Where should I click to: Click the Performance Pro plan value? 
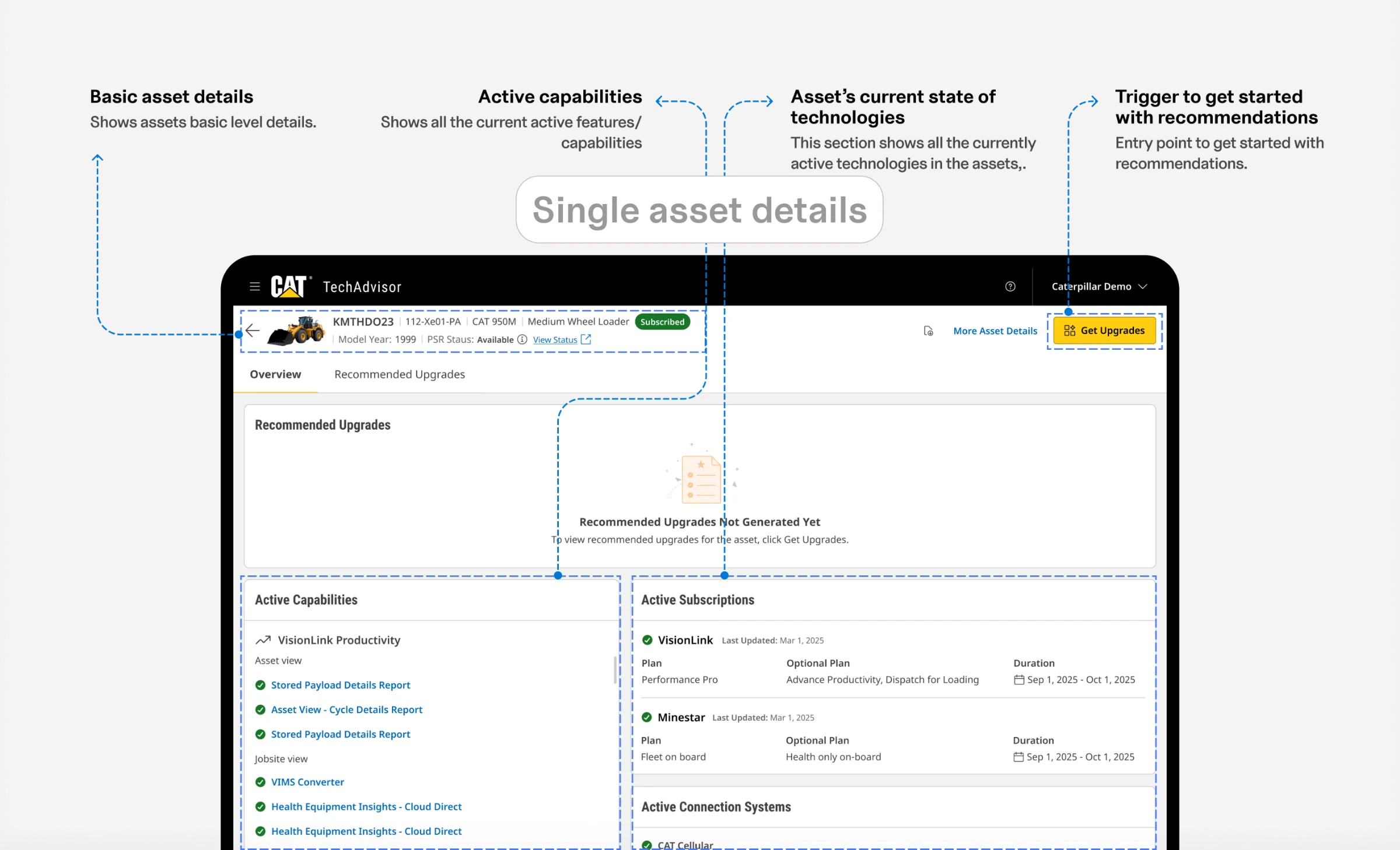click(680, 680)
